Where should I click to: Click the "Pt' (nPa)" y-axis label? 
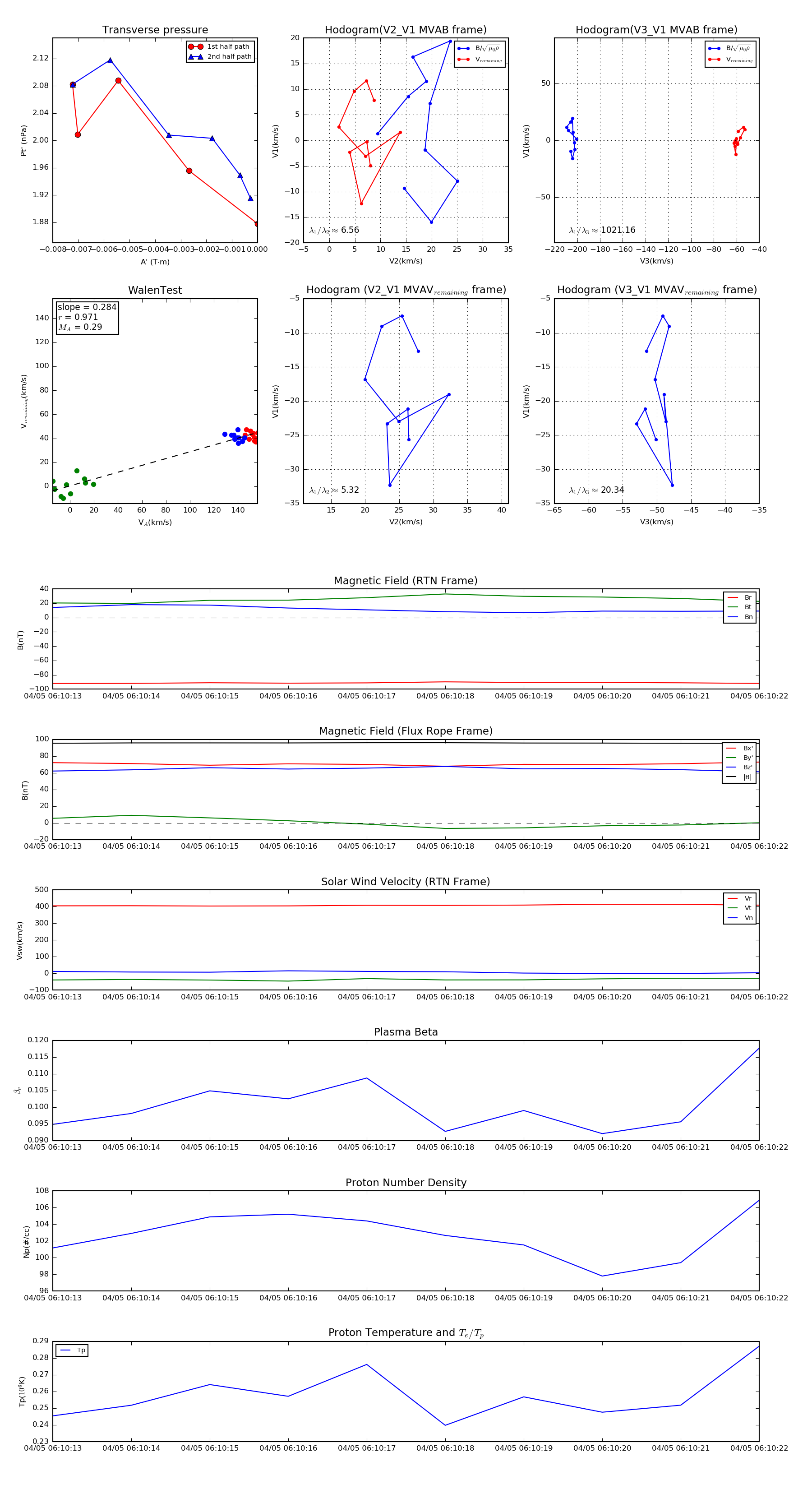tap(24, 140)
